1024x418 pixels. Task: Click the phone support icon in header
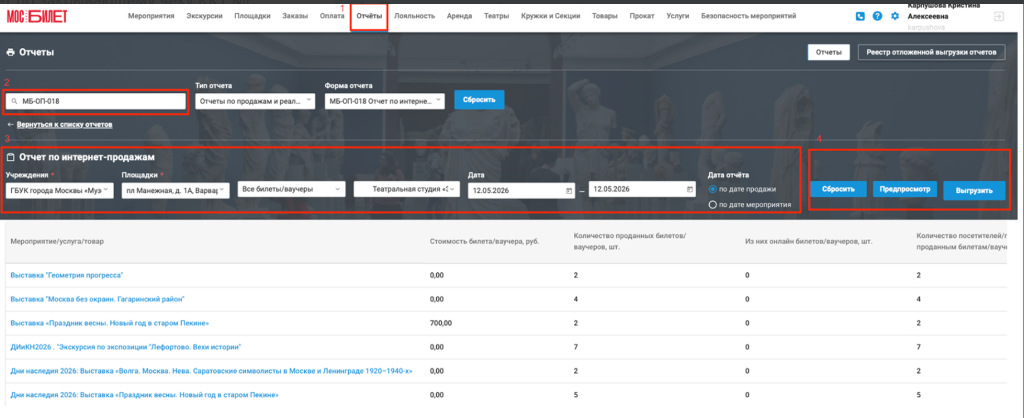point(860,16)
